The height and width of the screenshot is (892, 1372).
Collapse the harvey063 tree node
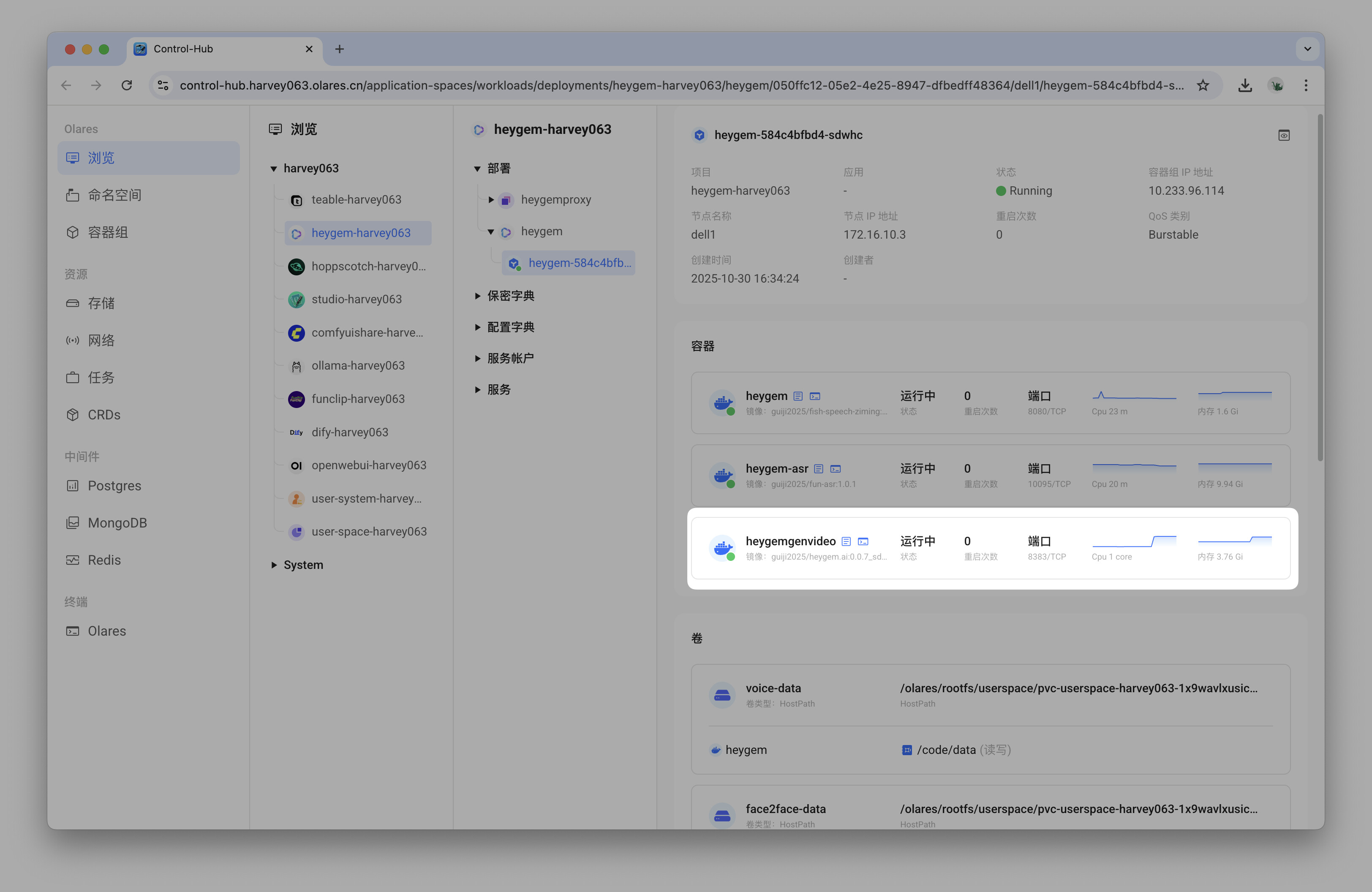pos(274,169)
